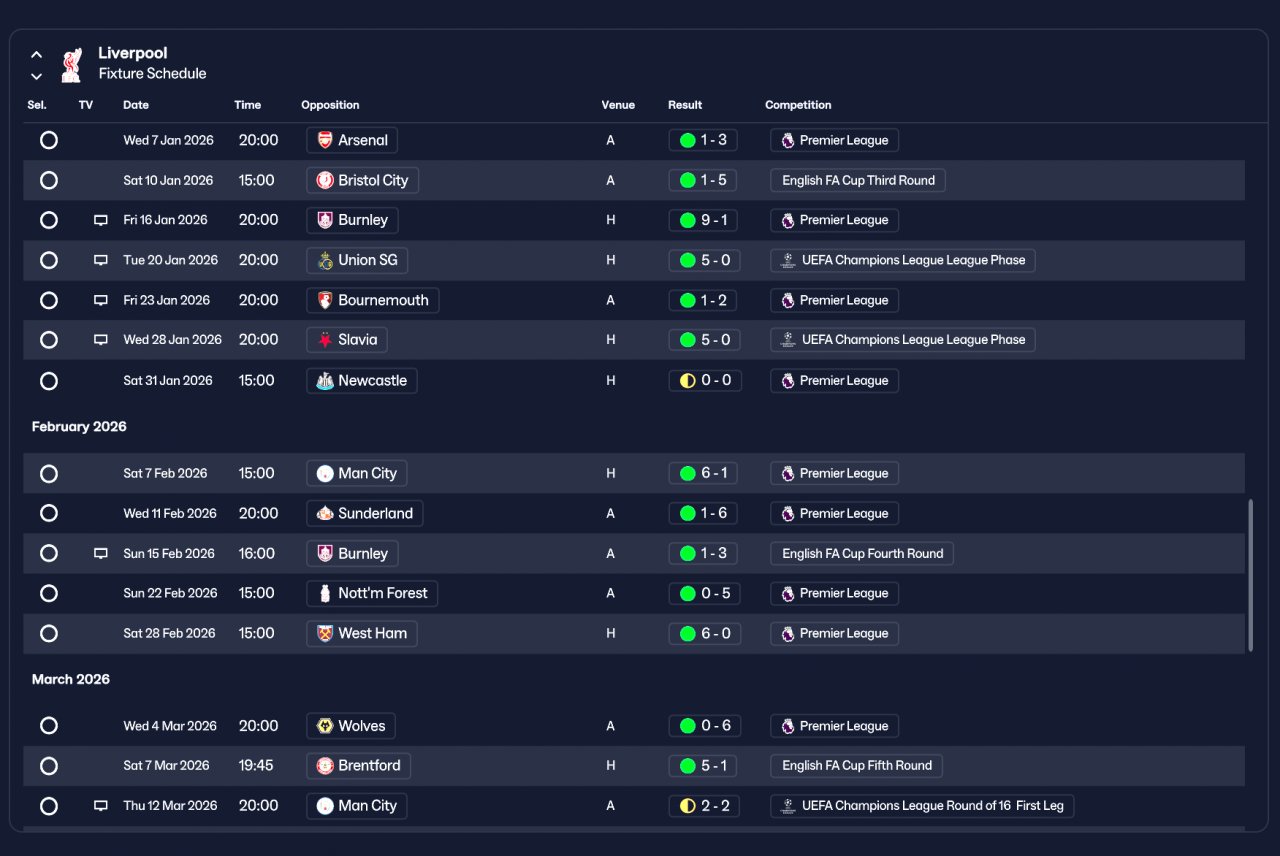Select the radio button for Brentford fixture
The image size is (1280, 856).
point(48,766)
